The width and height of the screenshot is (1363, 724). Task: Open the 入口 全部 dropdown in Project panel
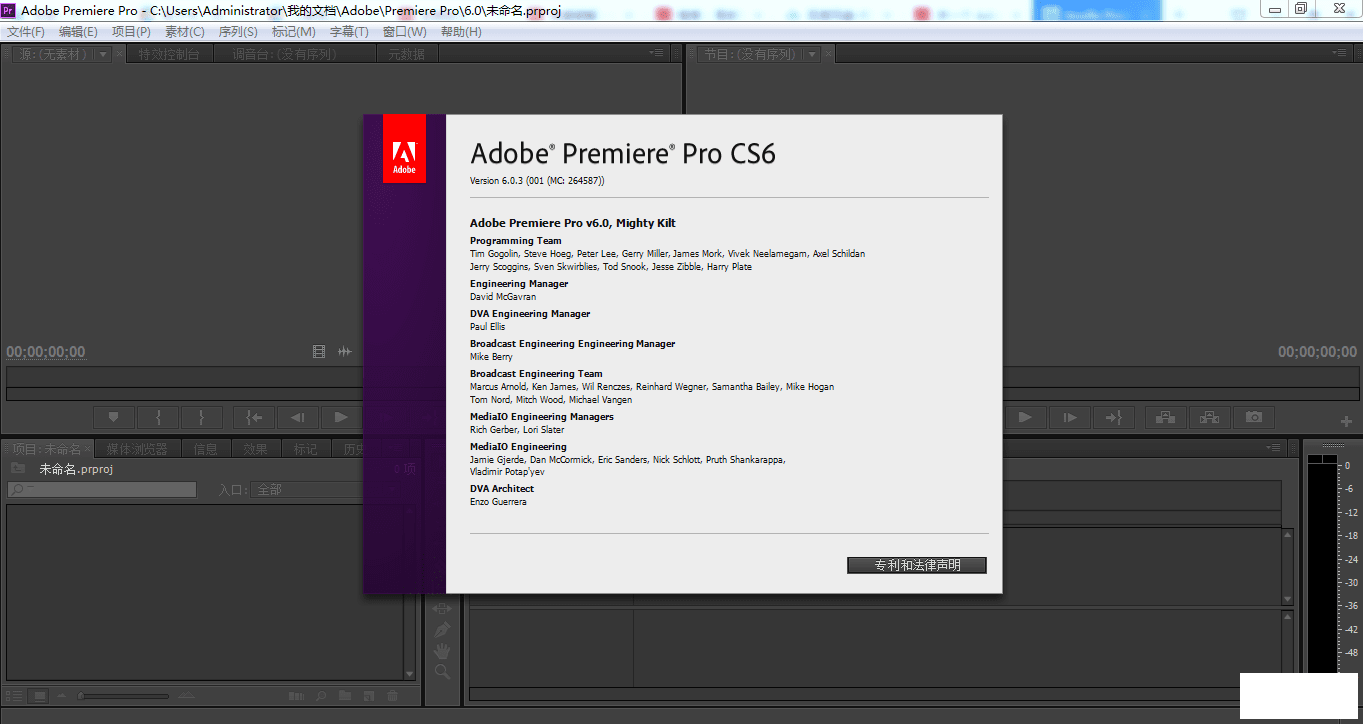click(x=308, y=490)
